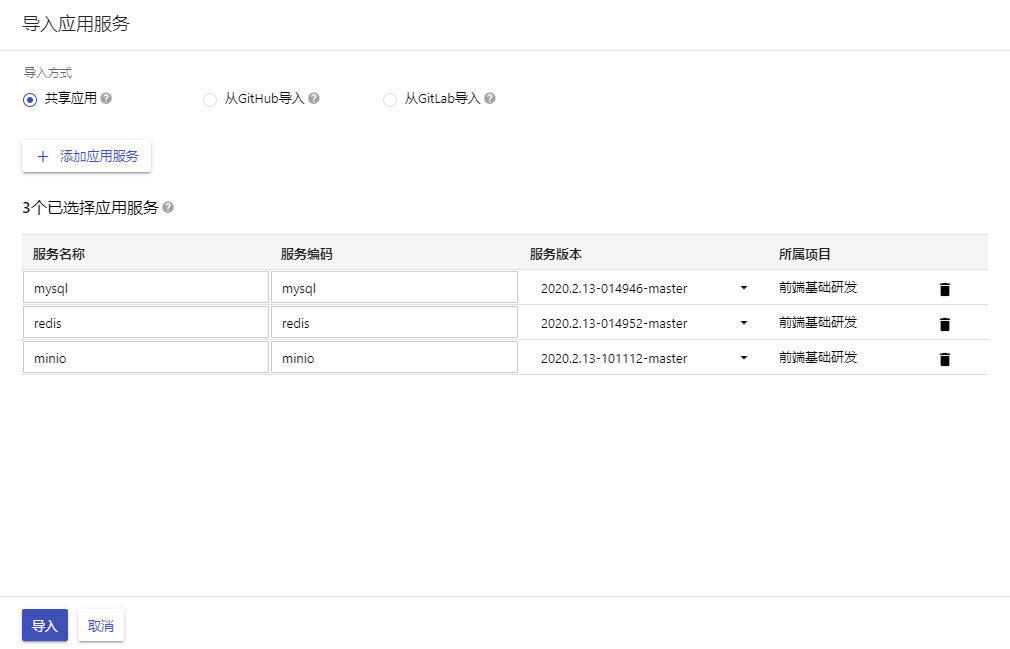Click help icon next to 从GitLab导入
1010x649 pixels.
[490, 99]
